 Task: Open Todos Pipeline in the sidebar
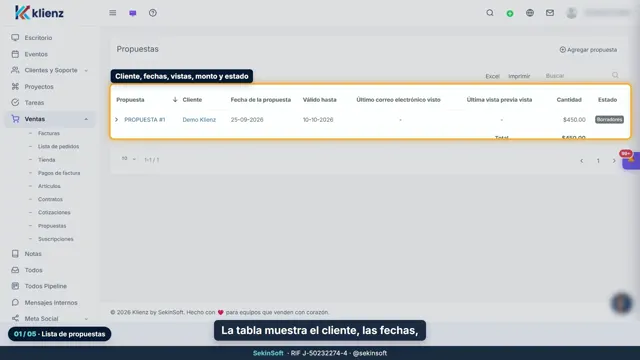click(46, 286)
